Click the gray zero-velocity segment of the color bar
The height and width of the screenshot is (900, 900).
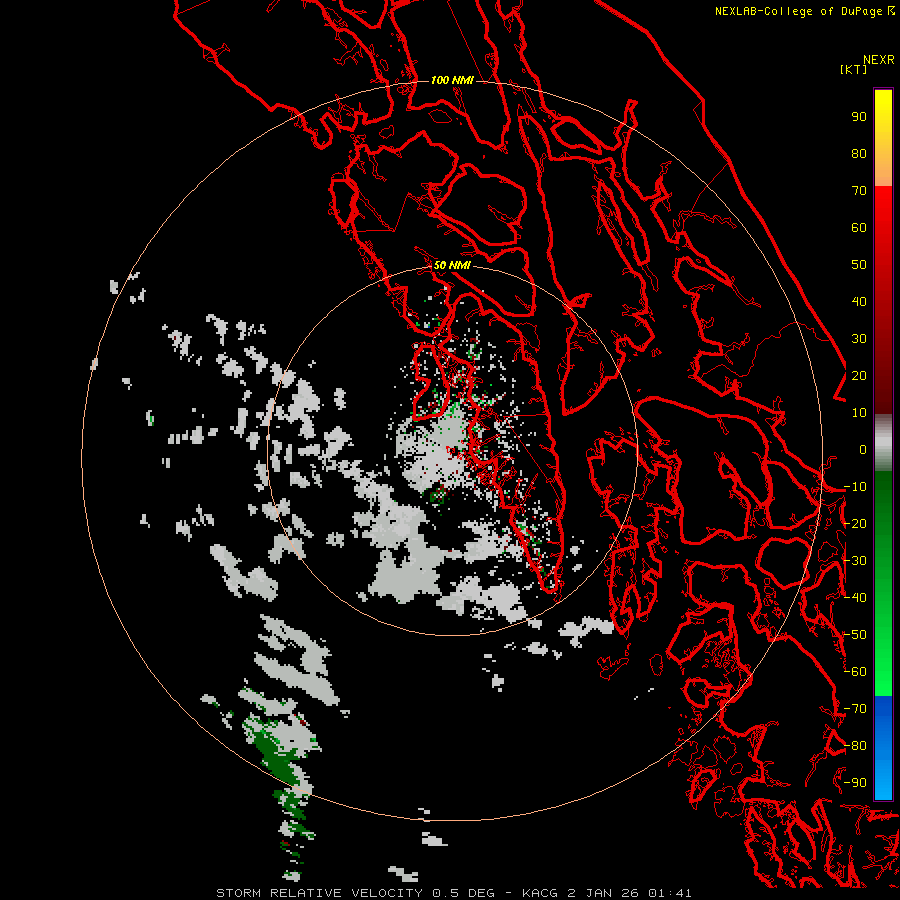(883, 443)
